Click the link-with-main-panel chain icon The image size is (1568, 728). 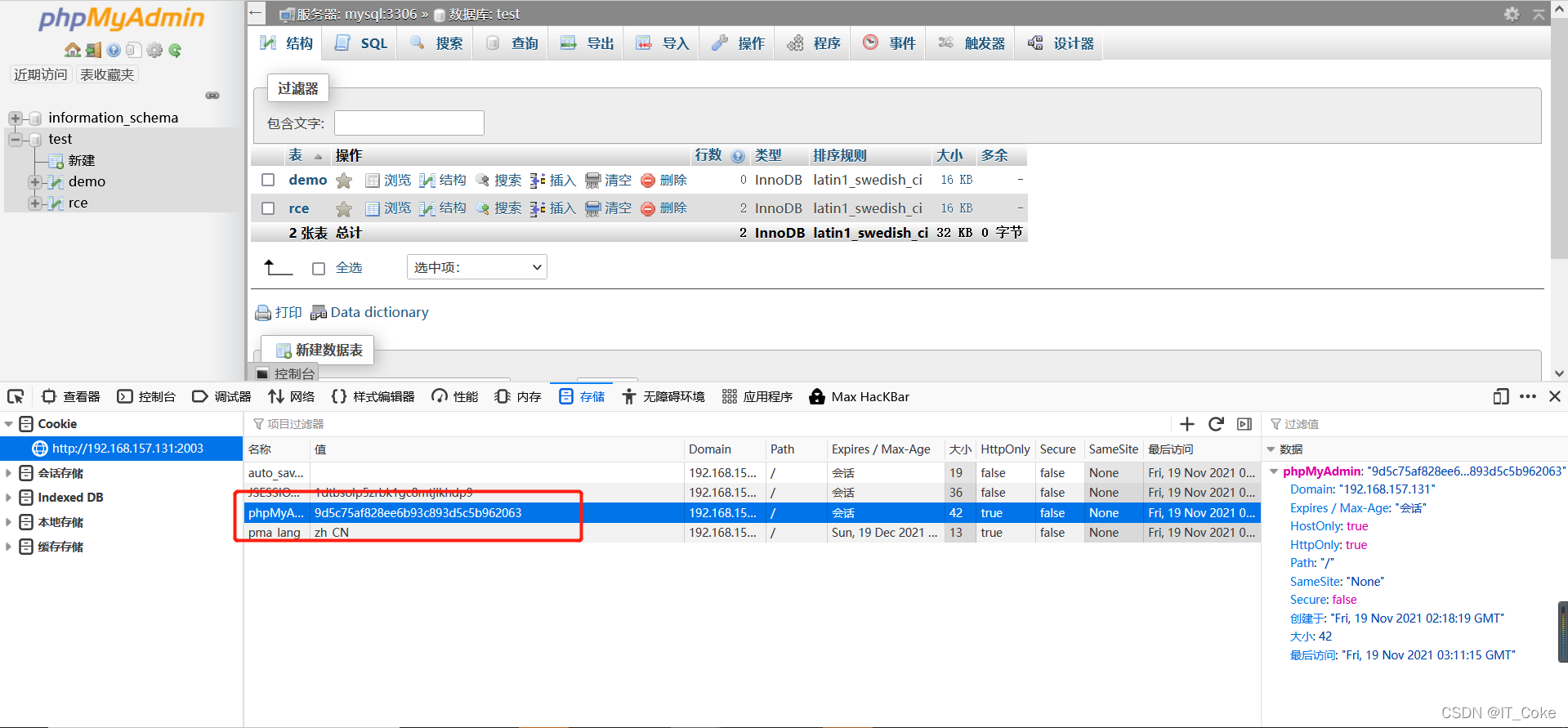[212, 96]
